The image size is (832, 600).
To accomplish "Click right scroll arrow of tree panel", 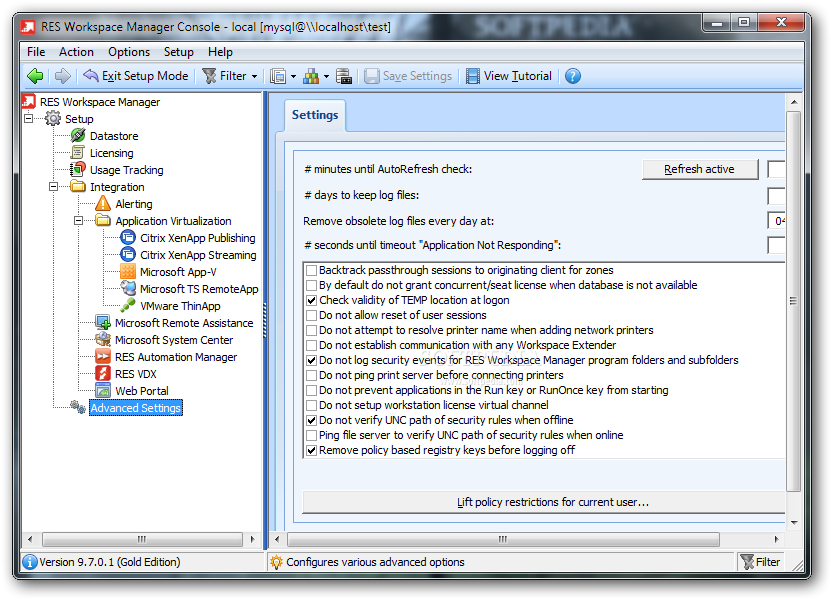I will tap(253, 540).
